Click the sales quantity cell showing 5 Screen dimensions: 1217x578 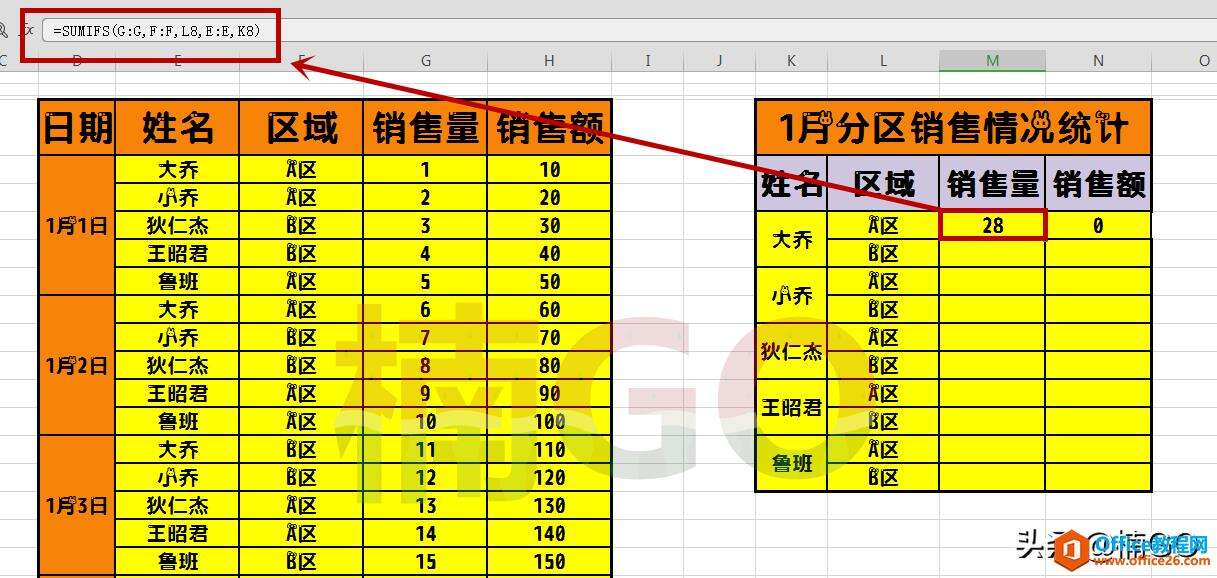click(426, 281)
